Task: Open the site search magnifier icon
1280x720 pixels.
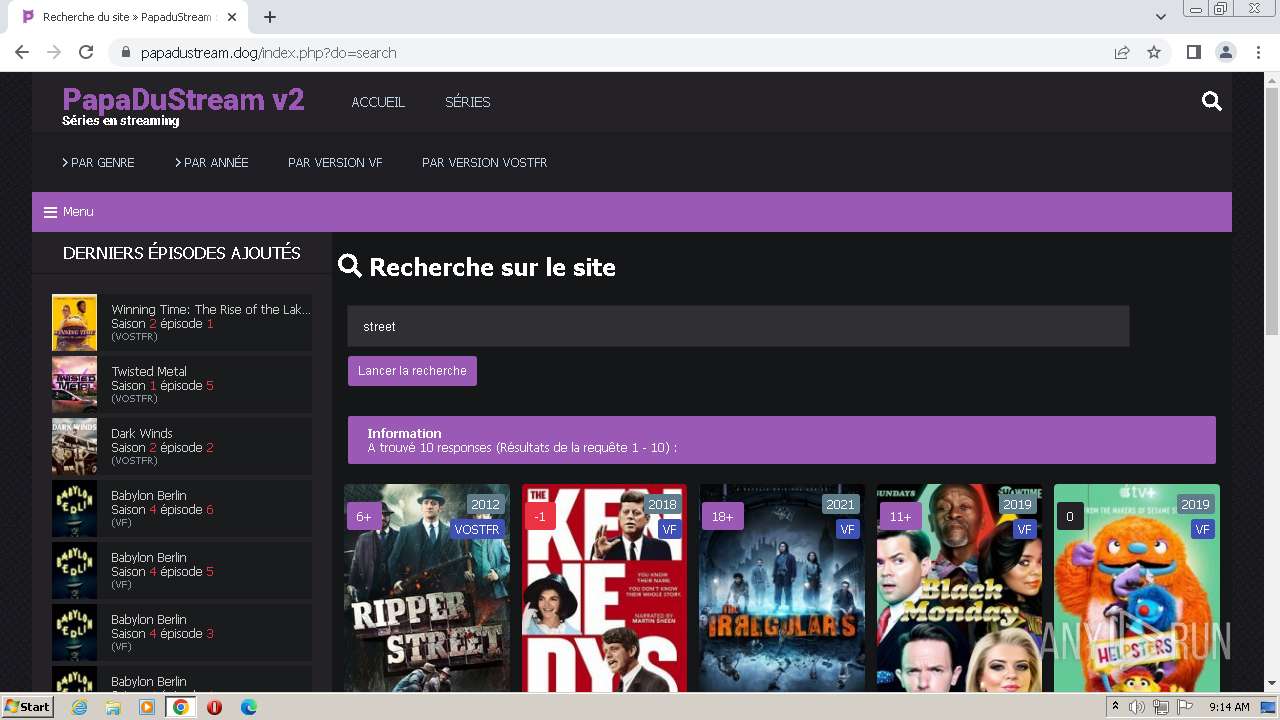Action: coord(1212,101)
